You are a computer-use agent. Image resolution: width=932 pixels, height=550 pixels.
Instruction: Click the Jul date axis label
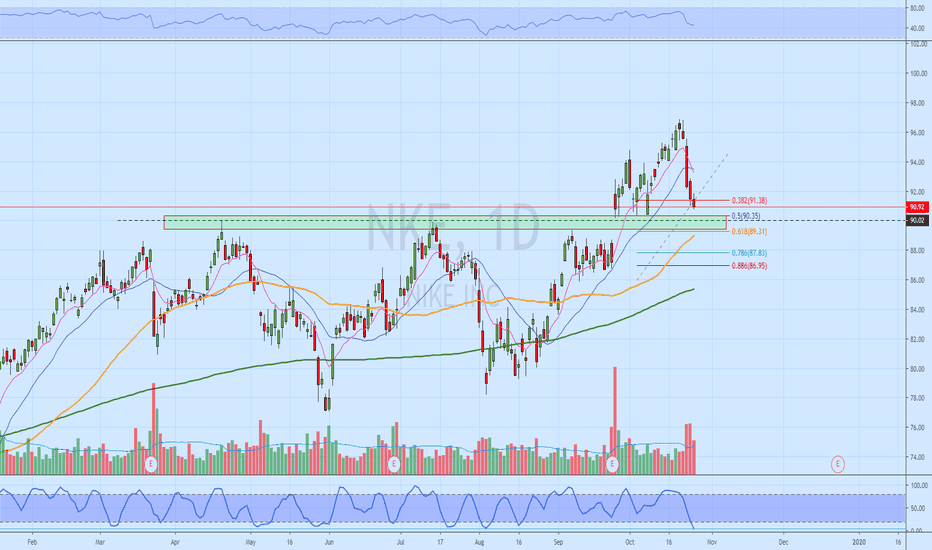[401, 542]
